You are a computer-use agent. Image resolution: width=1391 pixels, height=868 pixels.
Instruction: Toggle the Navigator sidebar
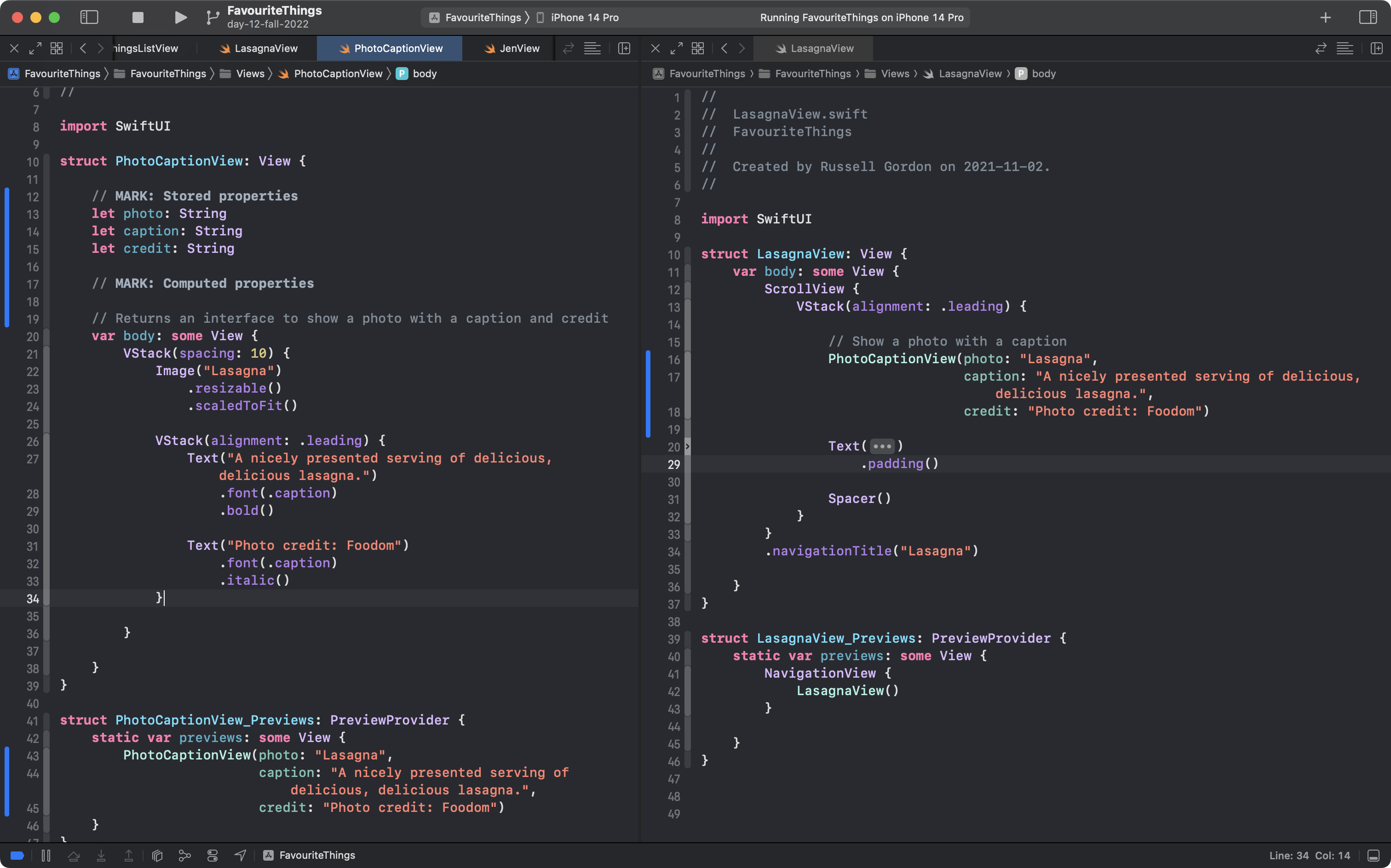click(89, 17)
